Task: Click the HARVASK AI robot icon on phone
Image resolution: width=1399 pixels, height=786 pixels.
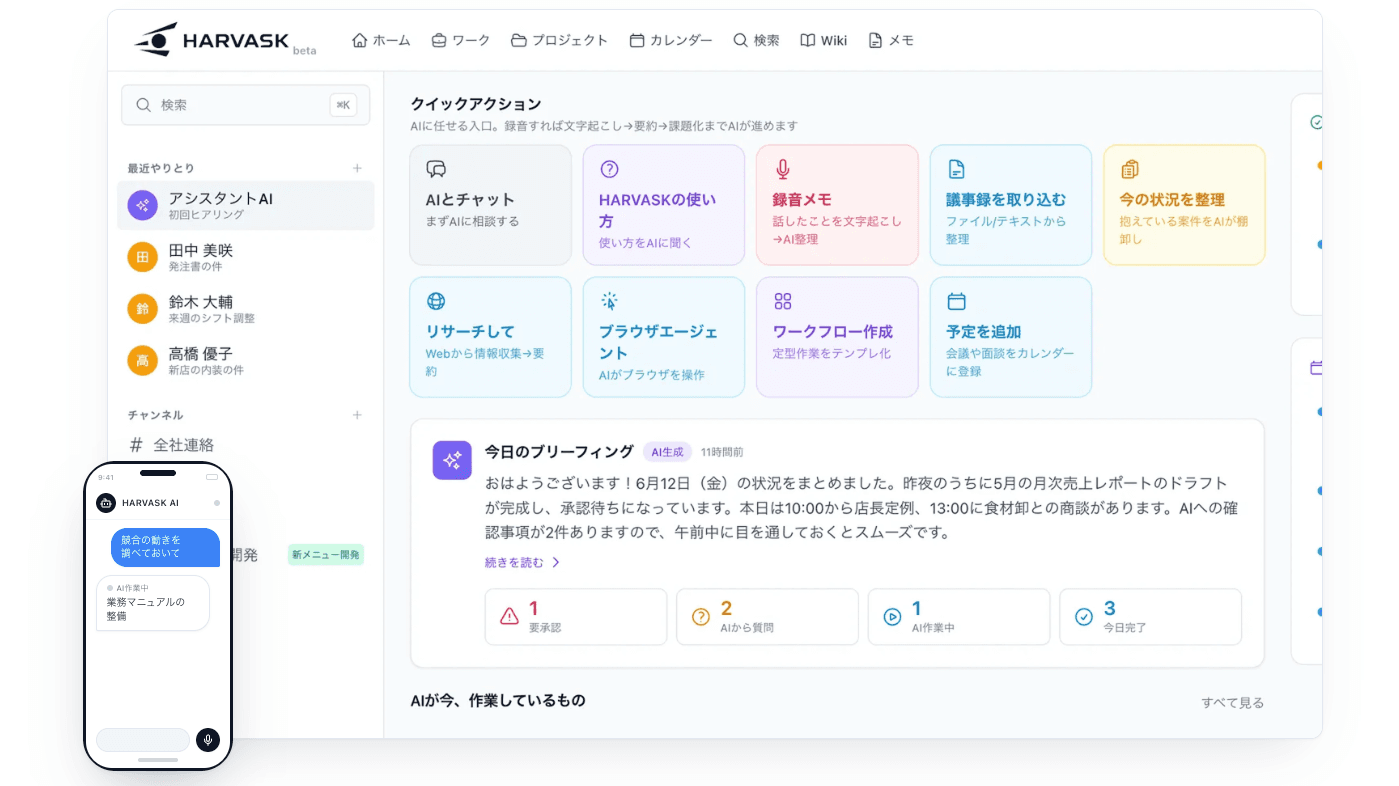Action: 106,503
